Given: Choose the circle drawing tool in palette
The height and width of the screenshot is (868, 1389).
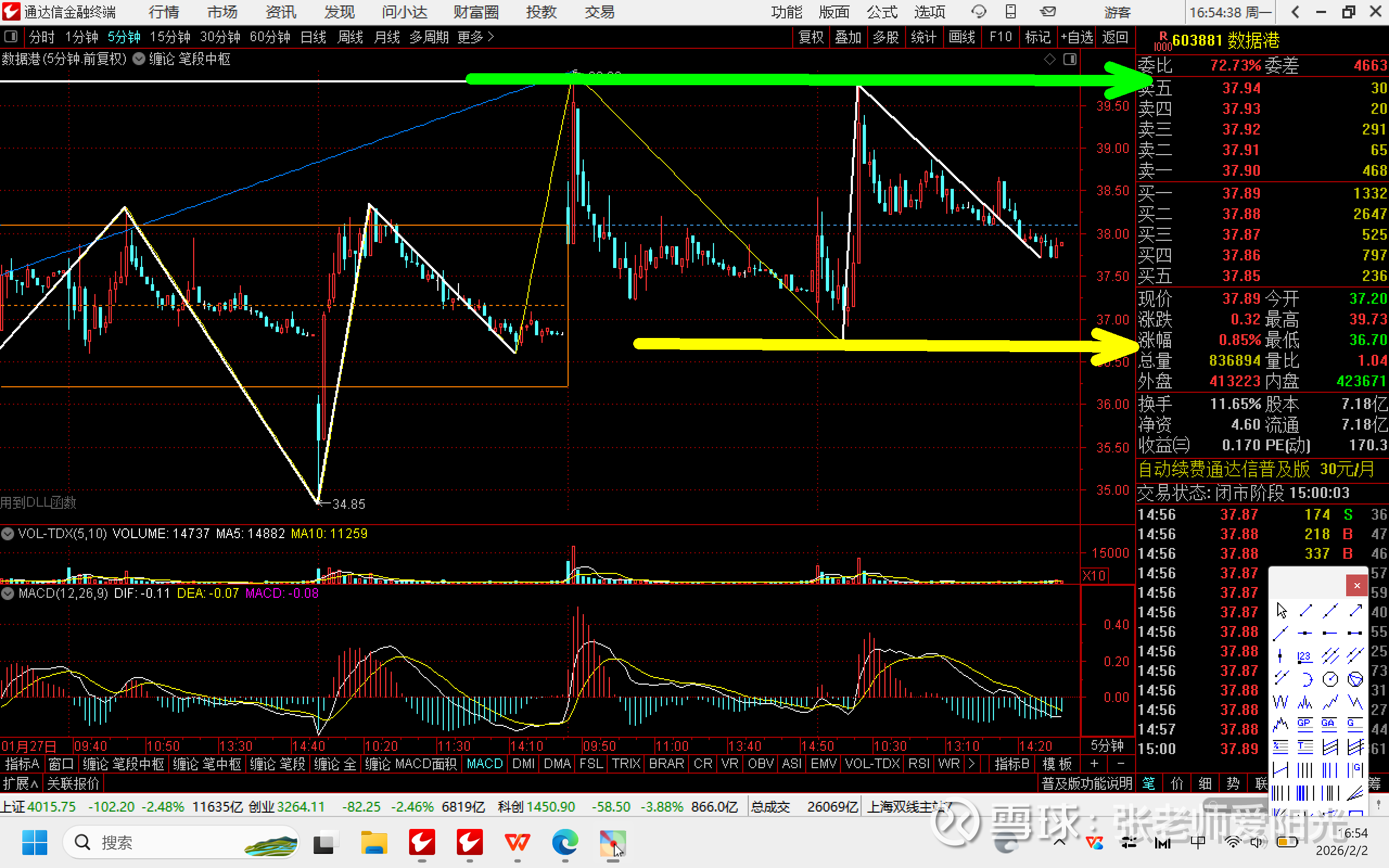Looking at the screenshot, I should [x=1330, y=679].
